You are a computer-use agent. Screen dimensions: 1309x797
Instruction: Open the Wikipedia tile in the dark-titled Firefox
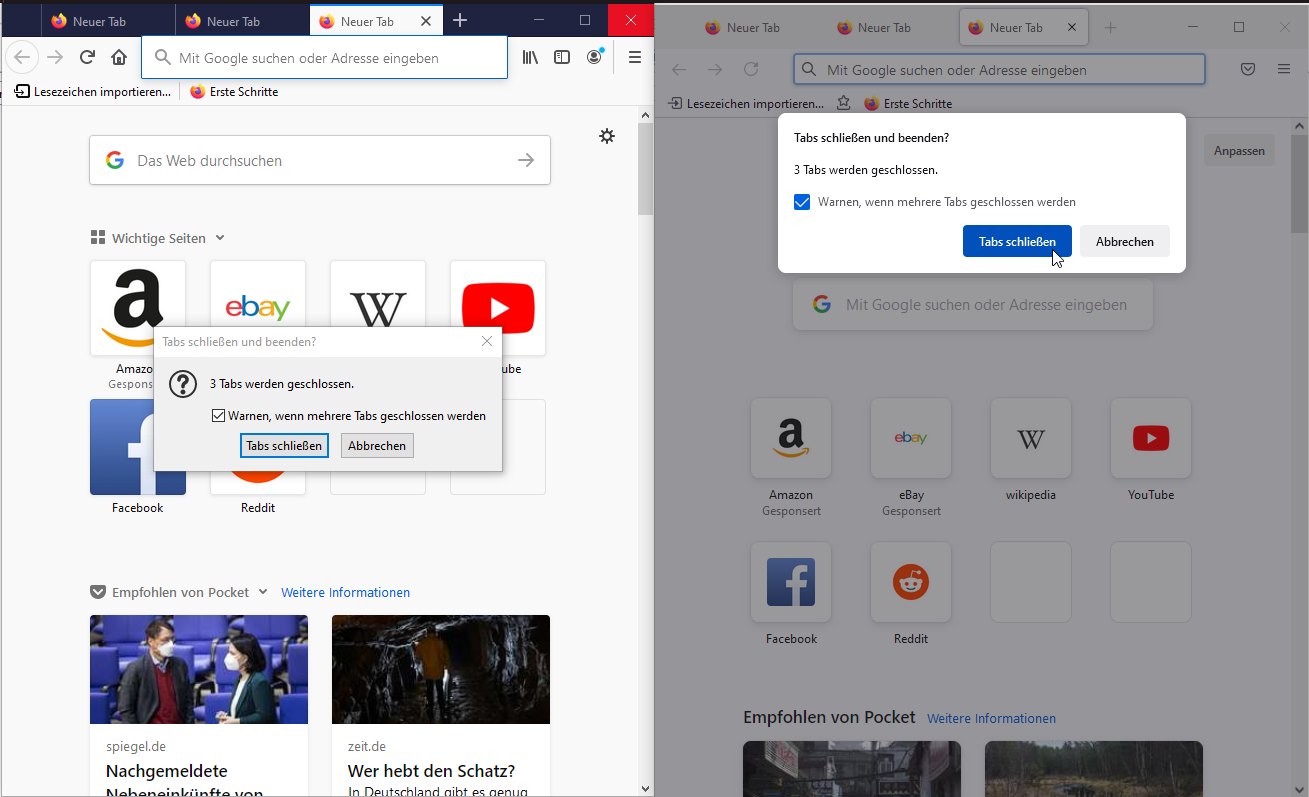coord(378,308)
